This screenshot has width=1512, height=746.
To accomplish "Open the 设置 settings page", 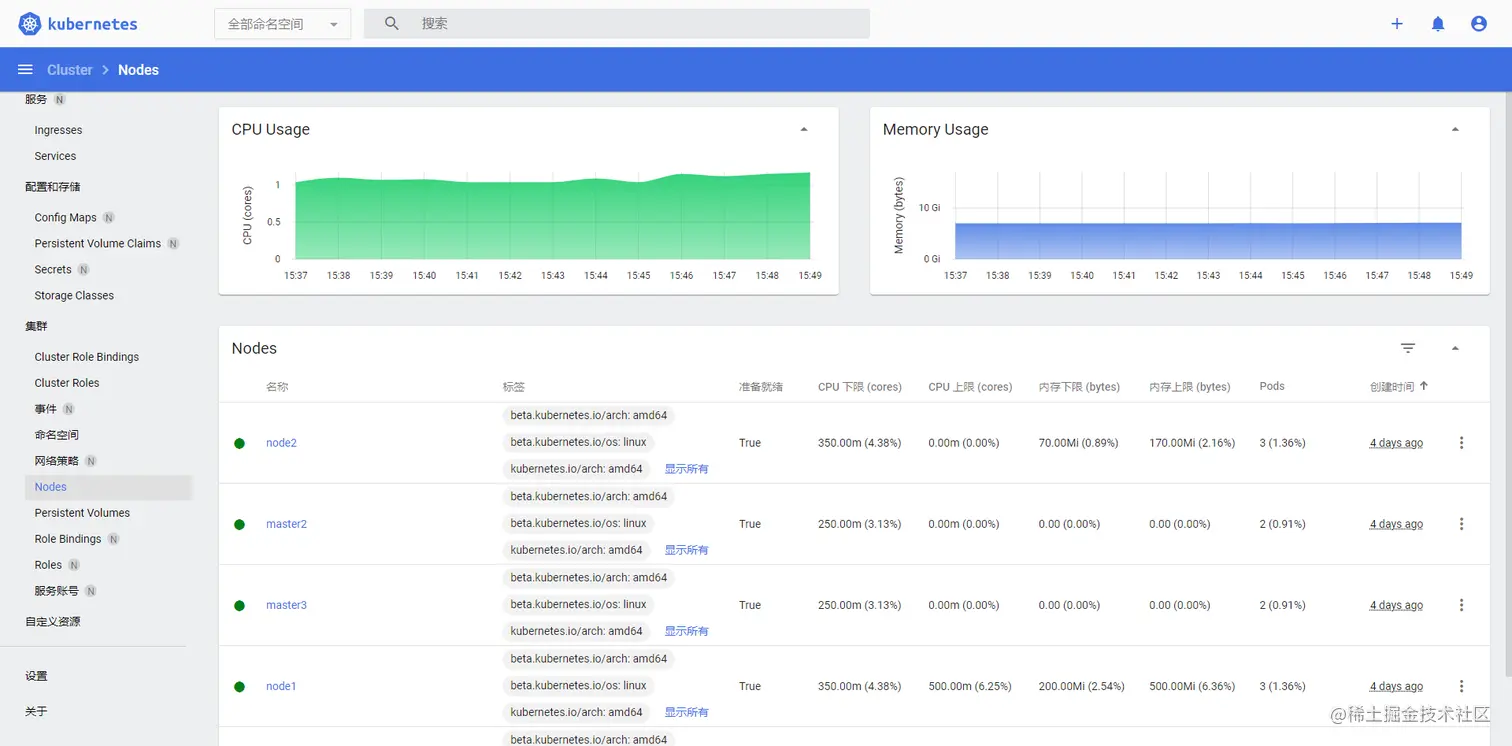I will 36,676.
